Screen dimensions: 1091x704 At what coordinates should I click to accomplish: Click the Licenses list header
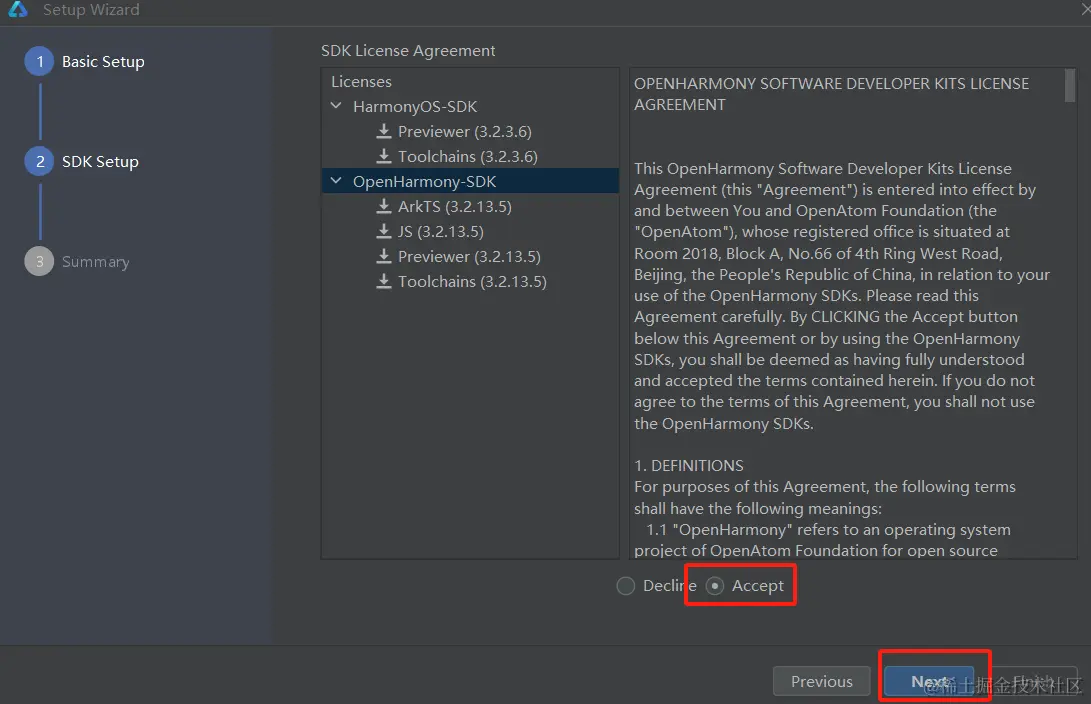[361, 81]
